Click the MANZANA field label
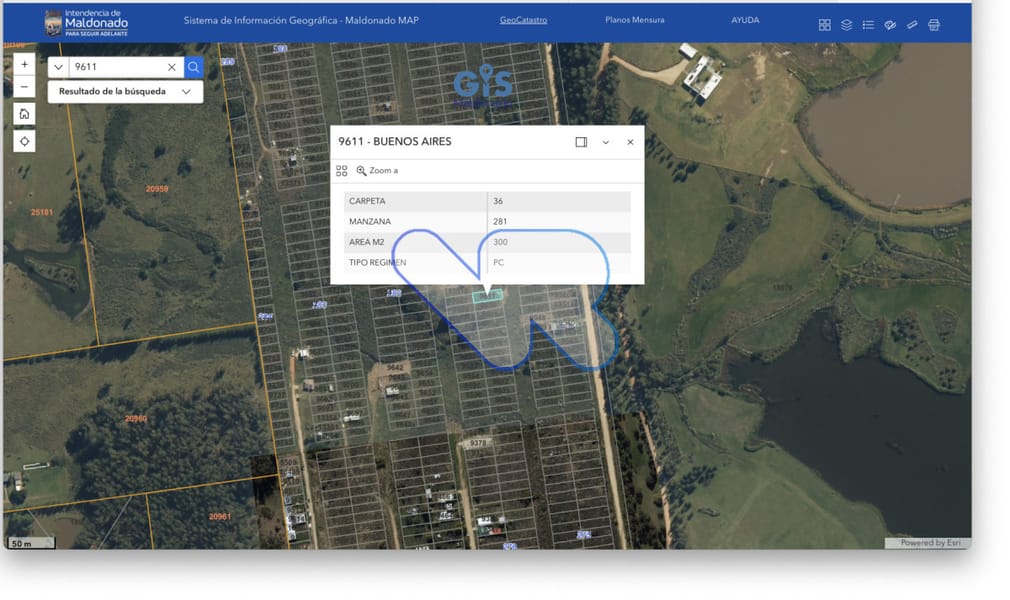 click(x=370, y=222)
